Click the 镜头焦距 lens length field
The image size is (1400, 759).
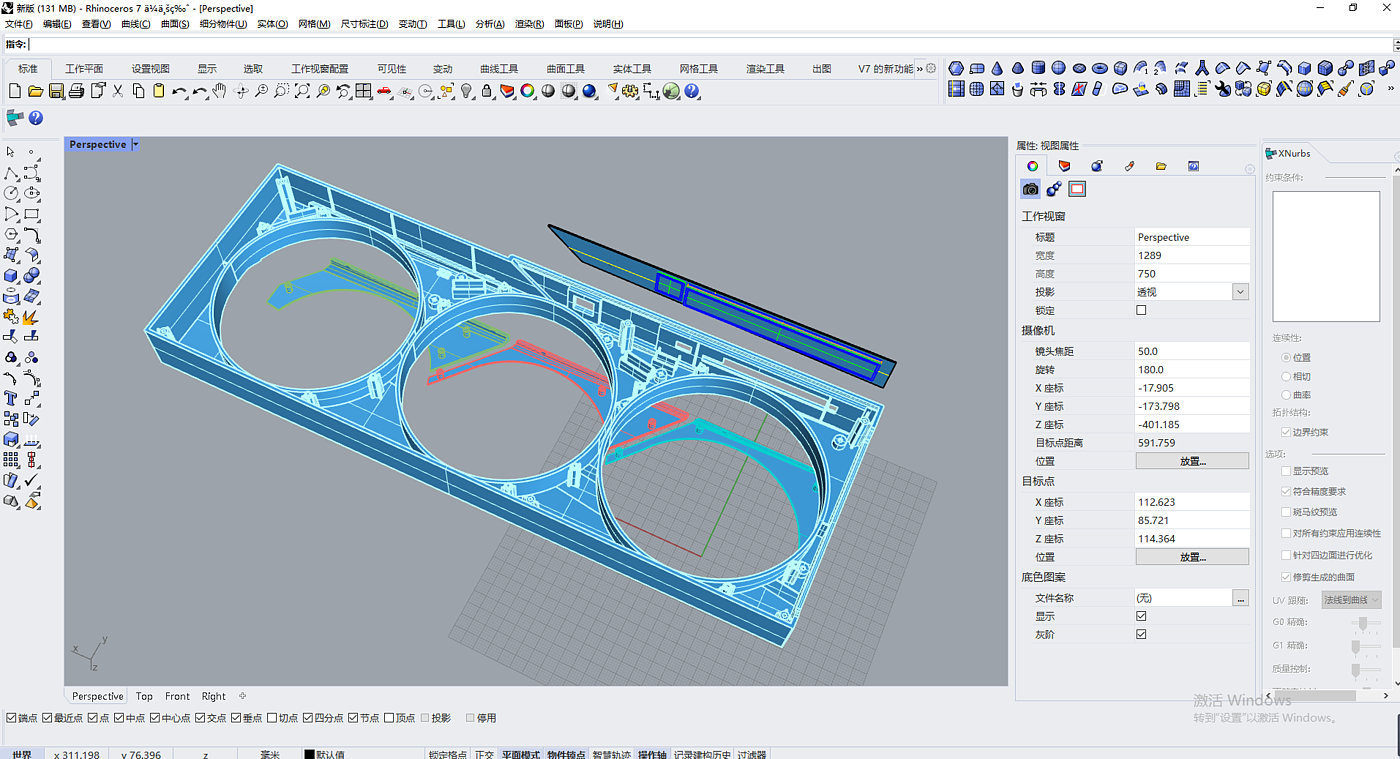1192,351
